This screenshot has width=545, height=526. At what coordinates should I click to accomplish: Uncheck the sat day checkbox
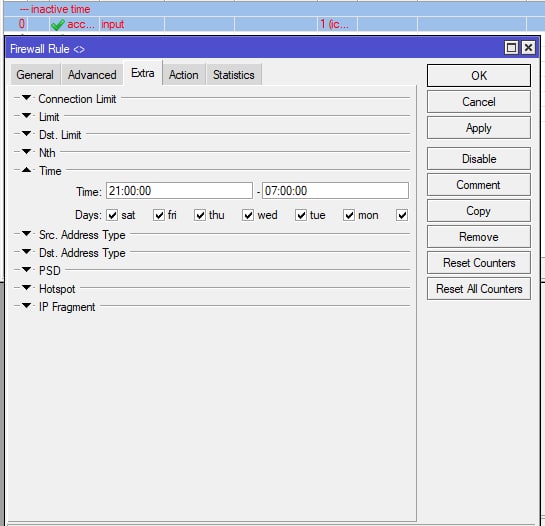point(112,215)
